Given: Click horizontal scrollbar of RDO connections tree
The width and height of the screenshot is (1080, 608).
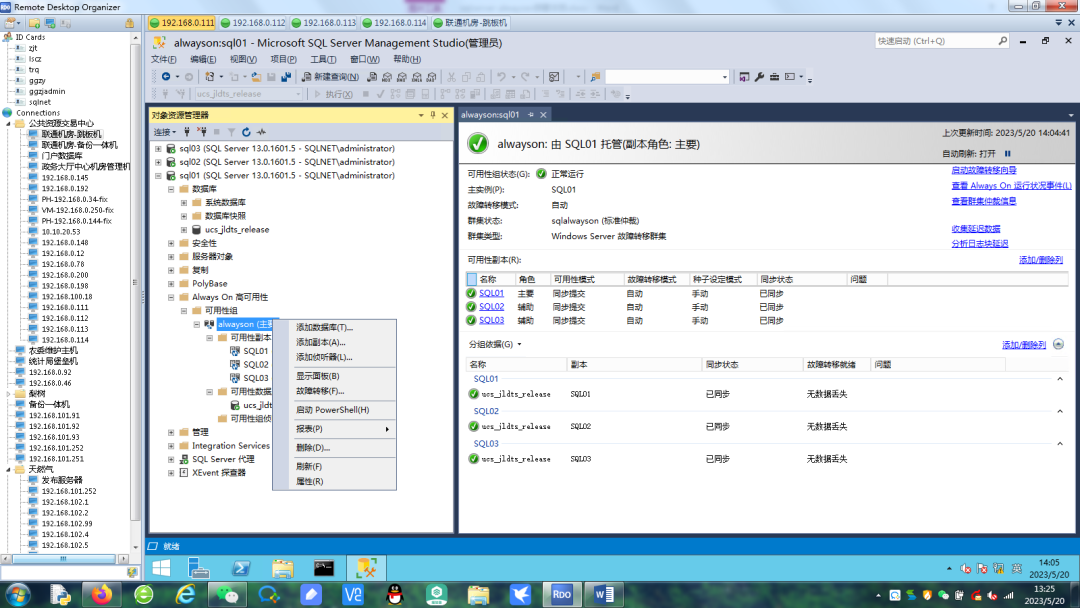Looking at the screenshot, I should click(63, 559).
